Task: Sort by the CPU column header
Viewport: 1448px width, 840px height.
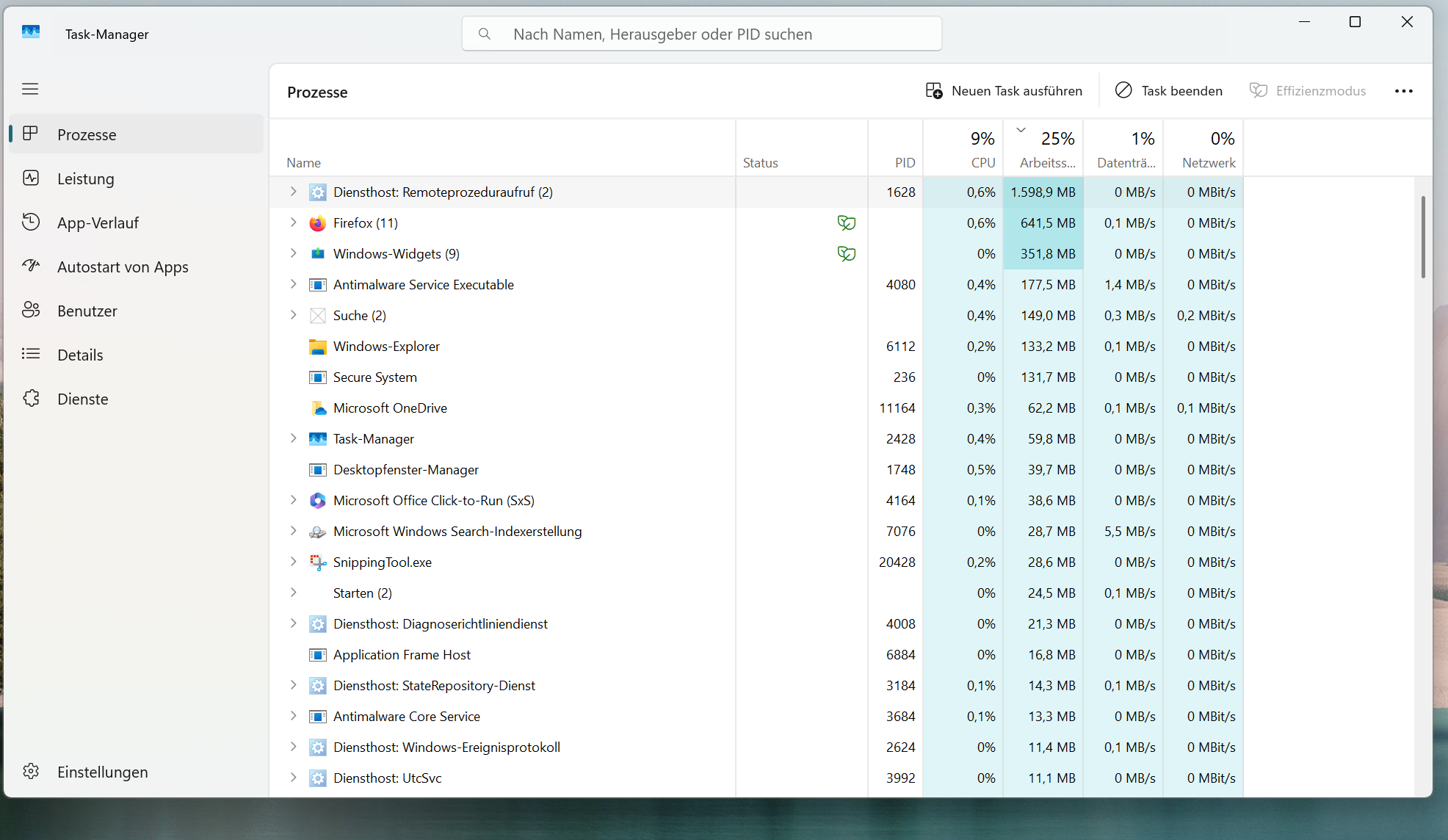Action: pos(963,148)
